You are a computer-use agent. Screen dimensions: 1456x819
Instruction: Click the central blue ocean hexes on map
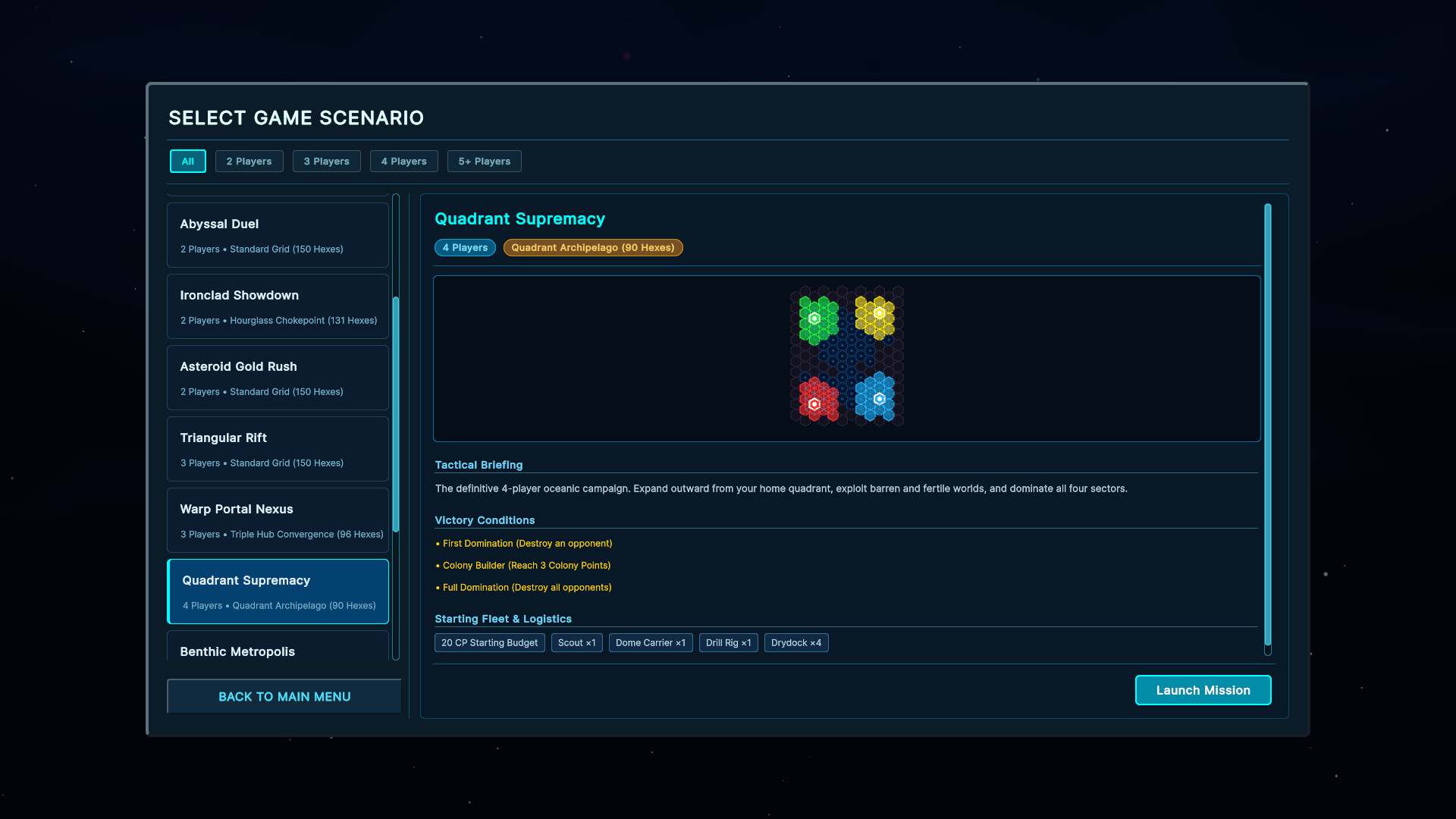846,355
